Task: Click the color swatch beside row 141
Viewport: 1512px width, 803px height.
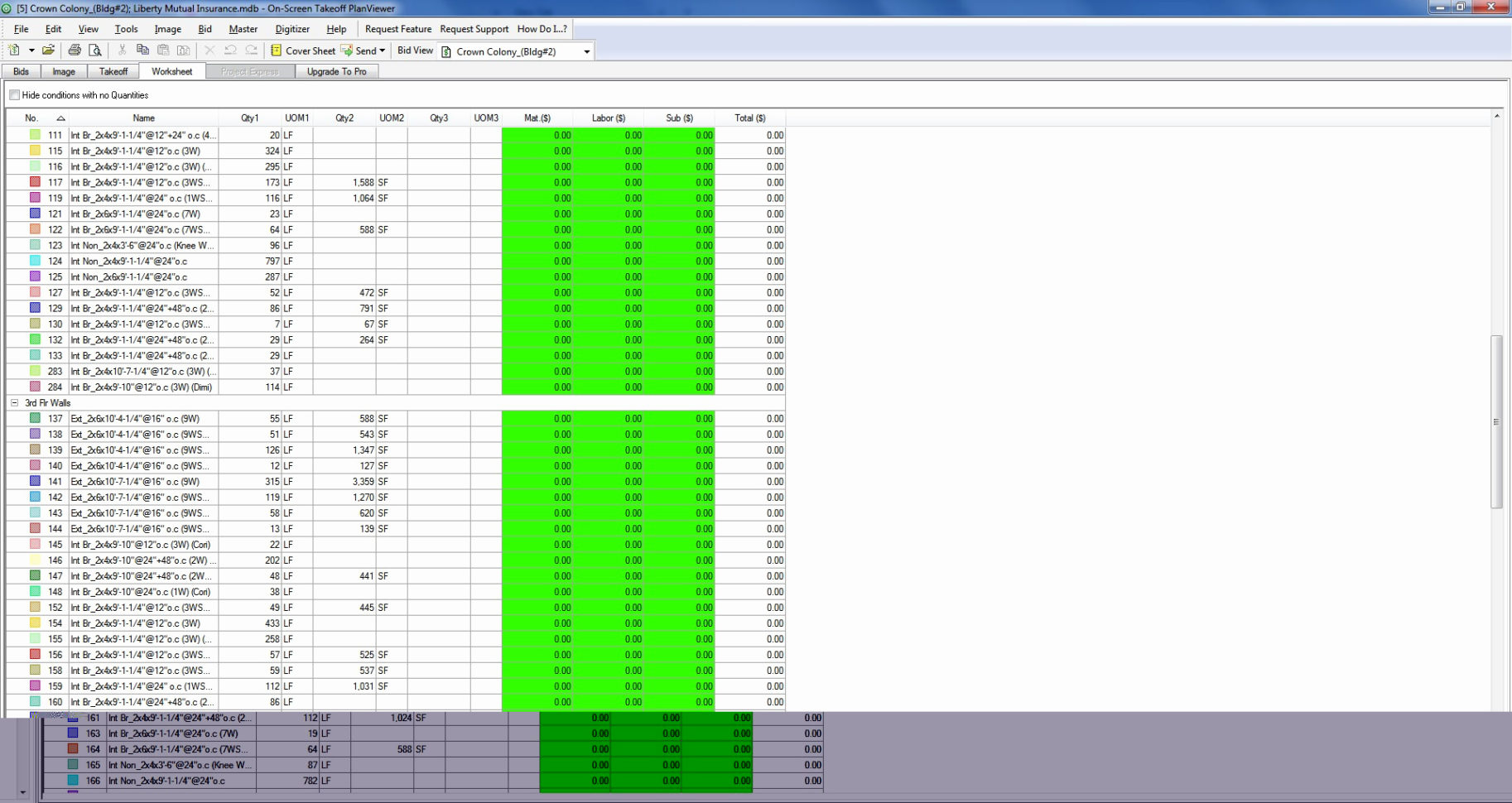Action: click(35, 481)
